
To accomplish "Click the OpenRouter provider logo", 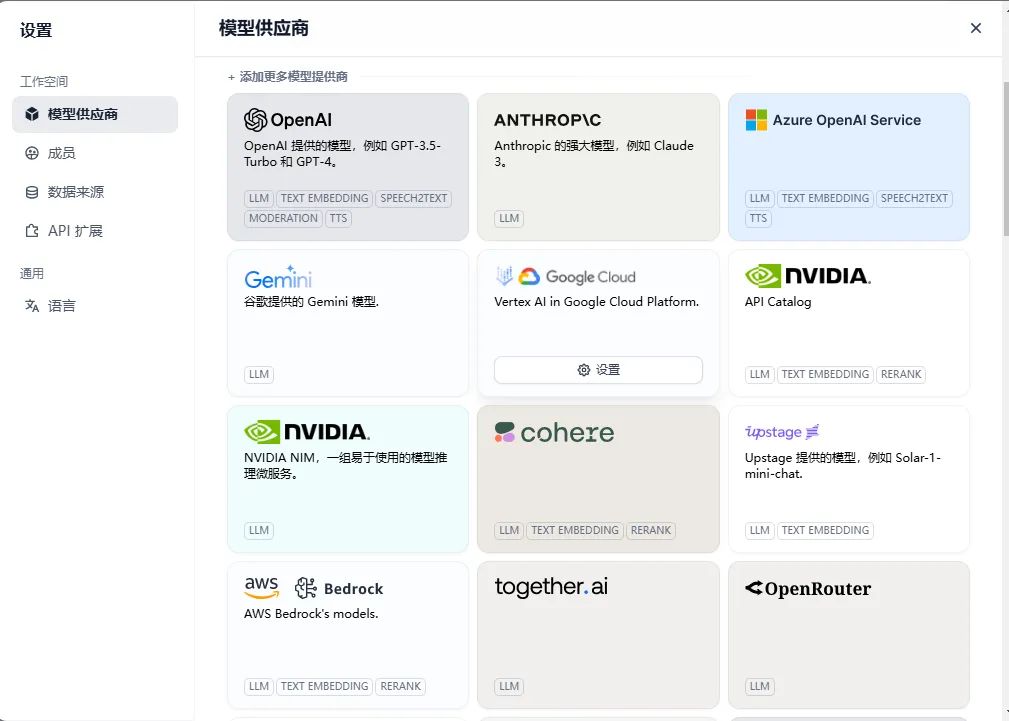I will pyautogui.click(x=808, y=589).
